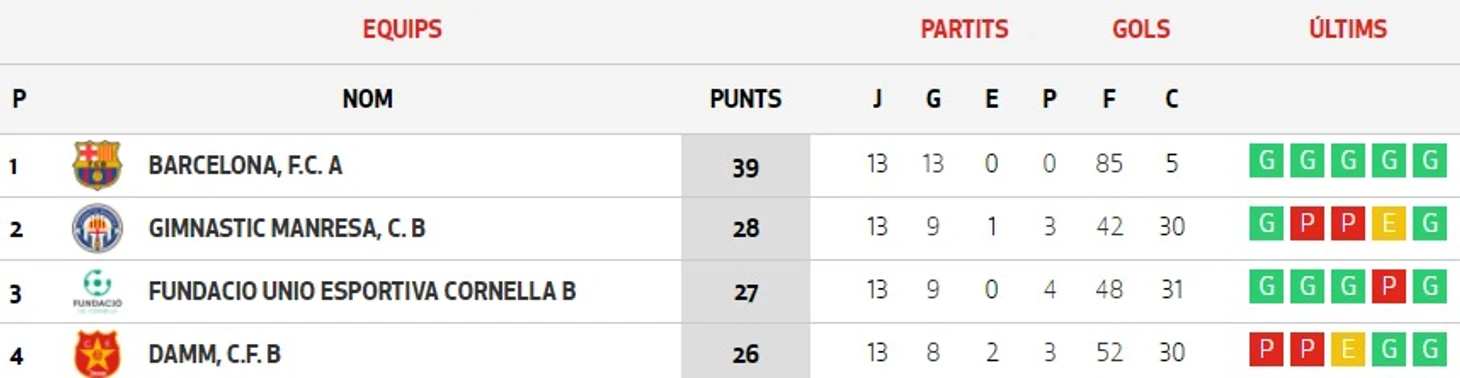Select Damm's yellow E result badge

click(1347, 350)
